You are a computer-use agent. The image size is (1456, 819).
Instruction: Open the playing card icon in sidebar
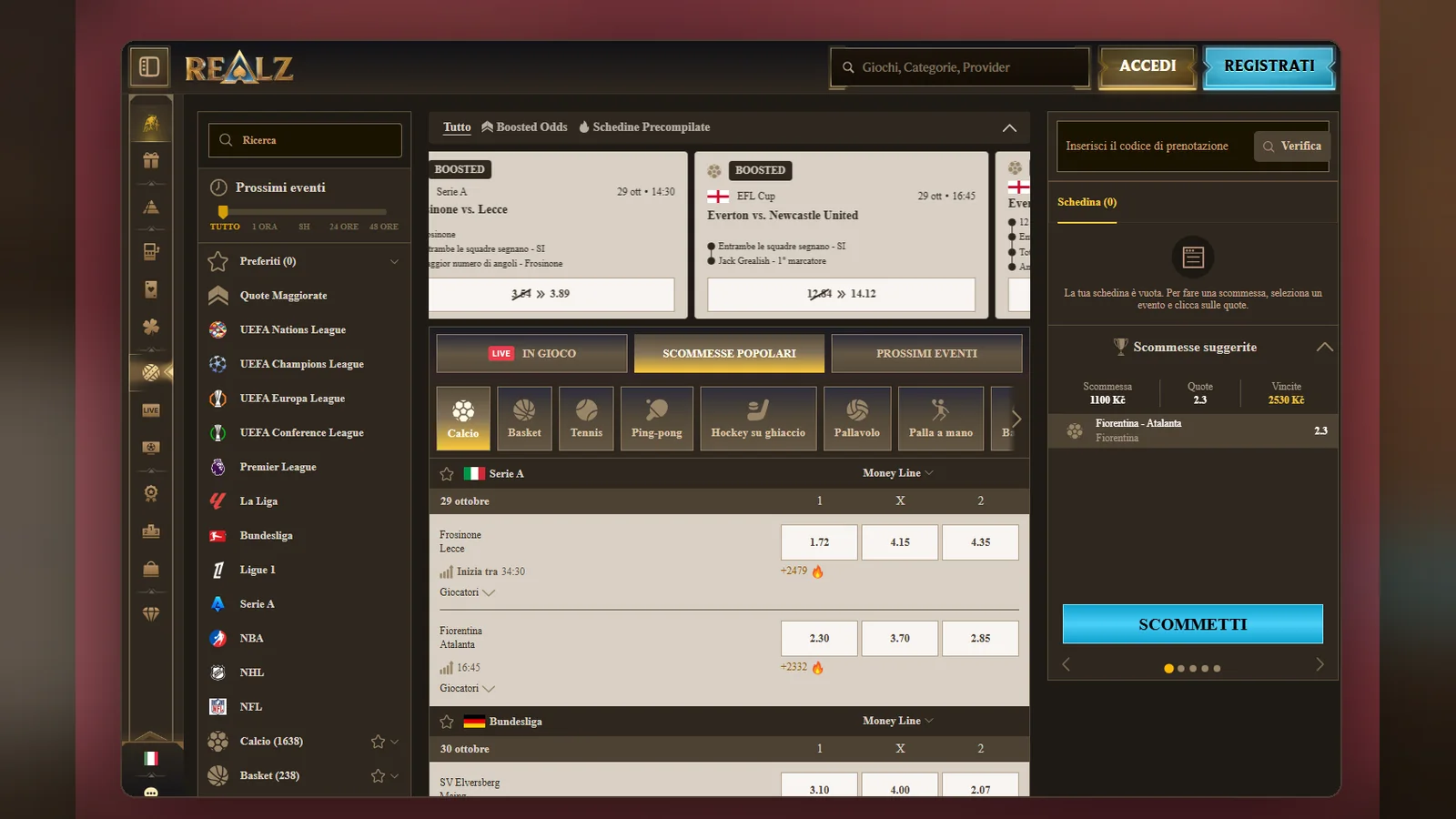[x=151, y=289]
